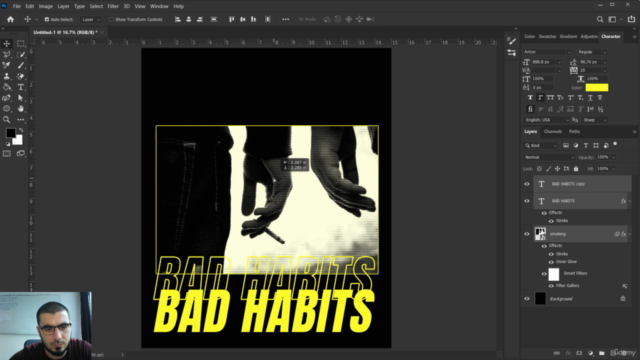The height and width of the screenshot is (360, 640).
Task: Select the Path Selection arrow tool
Action: pyautogui.click(x=20, y=98)
